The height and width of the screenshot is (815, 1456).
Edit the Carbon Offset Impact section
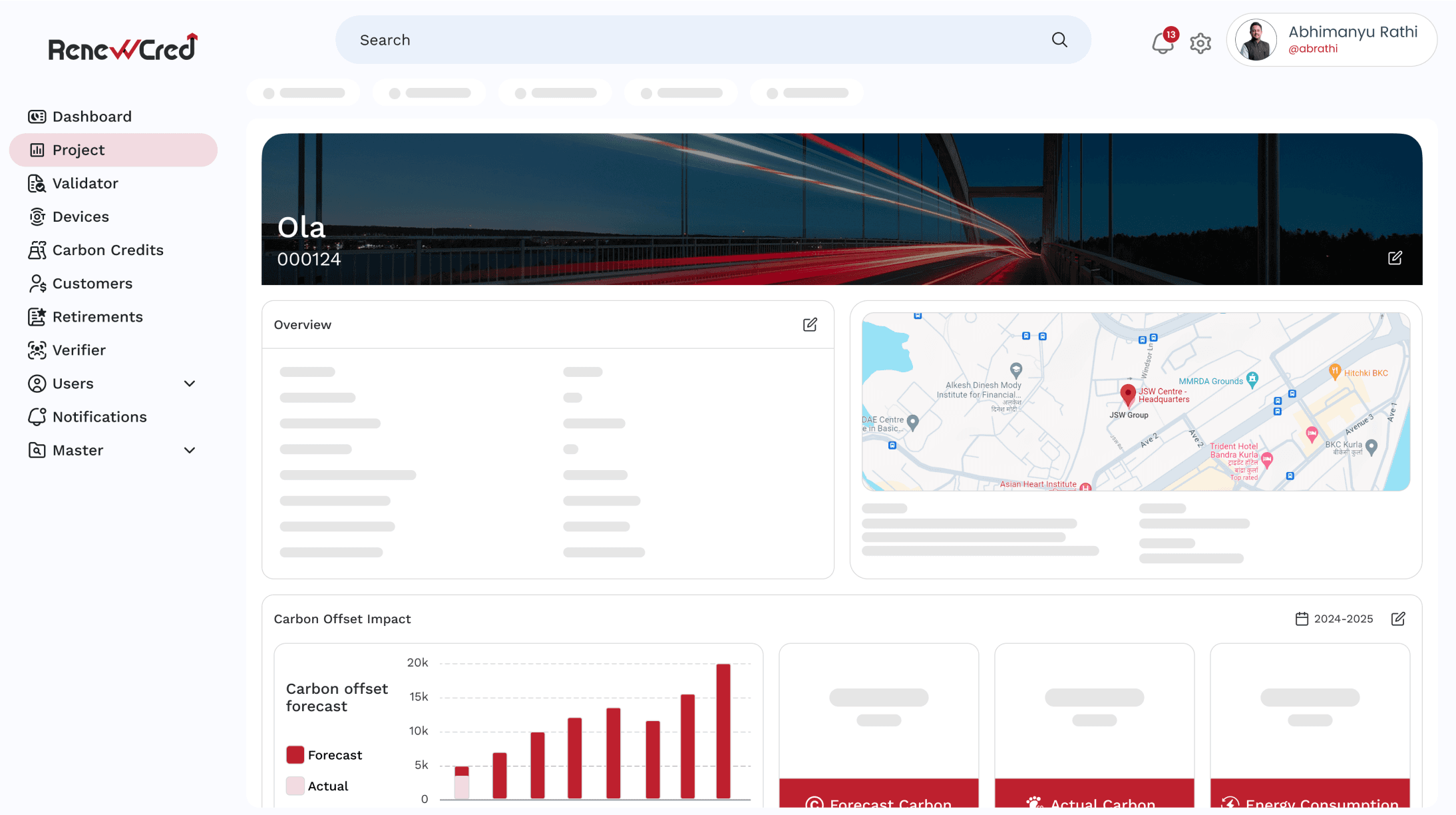[x=1398, y=619]
